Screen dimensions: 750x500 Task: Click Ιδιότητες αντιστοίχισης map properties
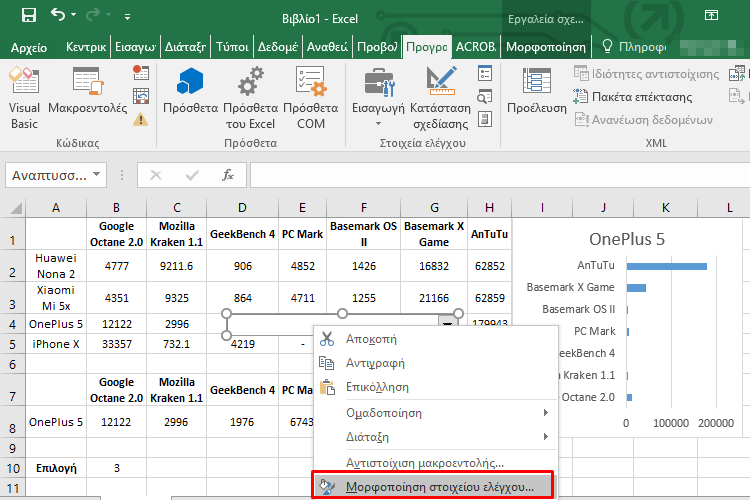(647, 74)
